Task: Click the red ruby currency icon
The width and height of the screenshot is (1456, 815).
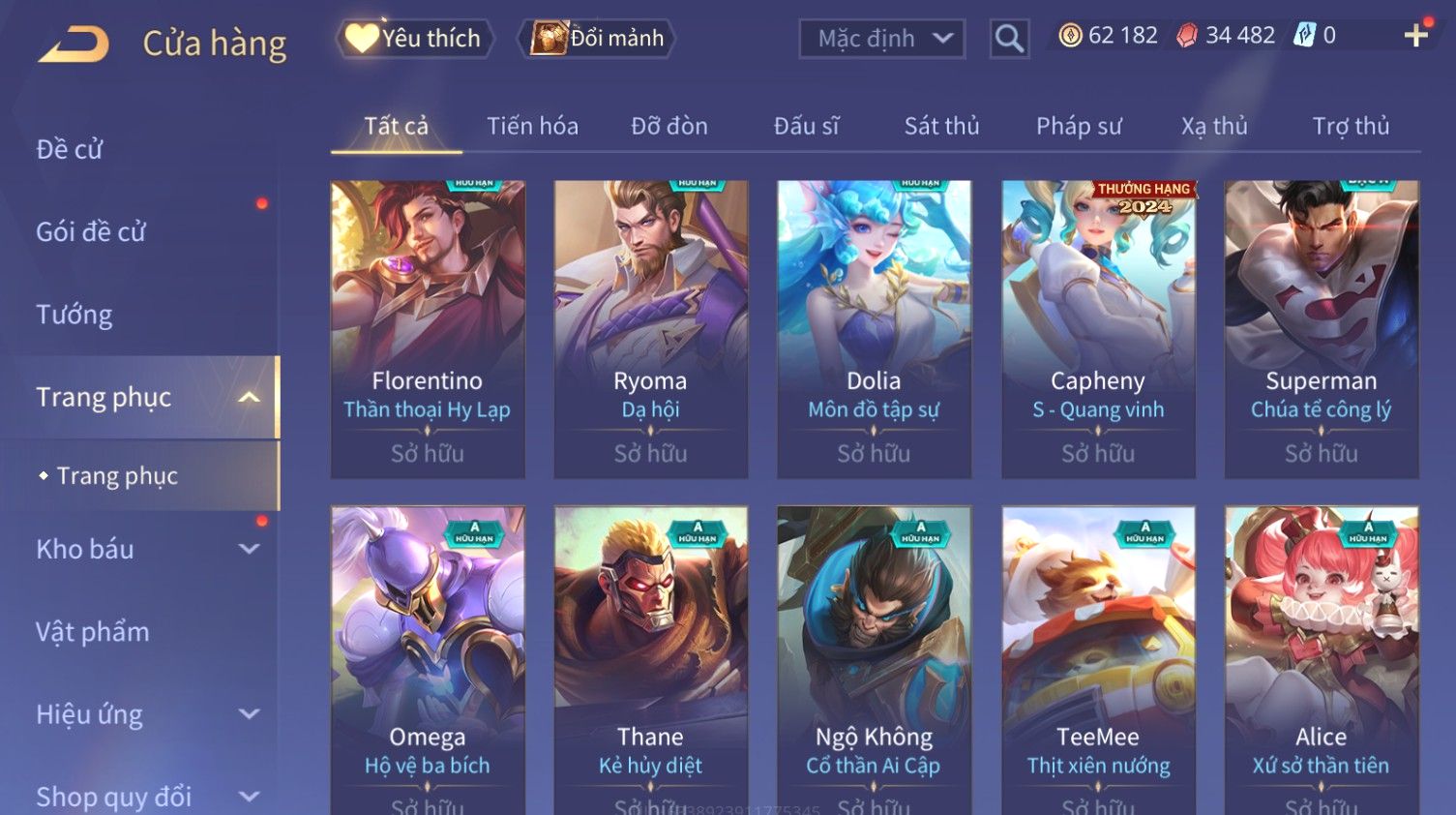Action: pos(1187,36)
